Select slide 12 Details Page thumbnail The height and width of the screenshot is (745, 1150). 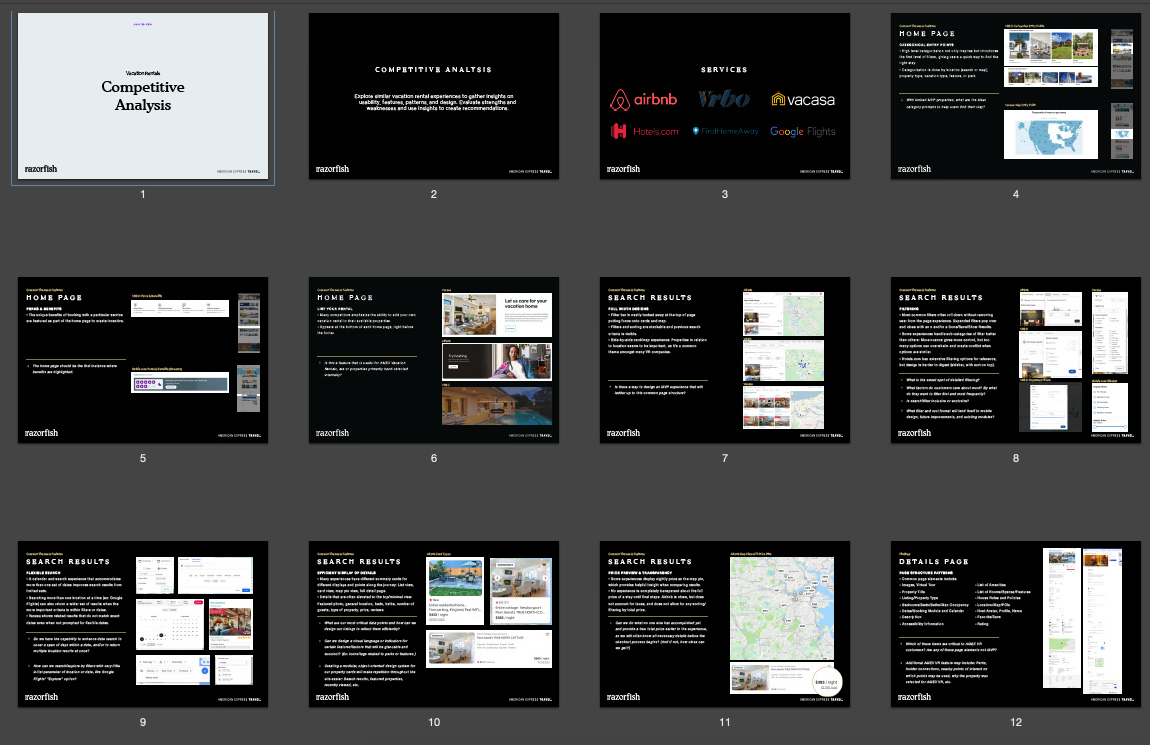click(1016, 624)
